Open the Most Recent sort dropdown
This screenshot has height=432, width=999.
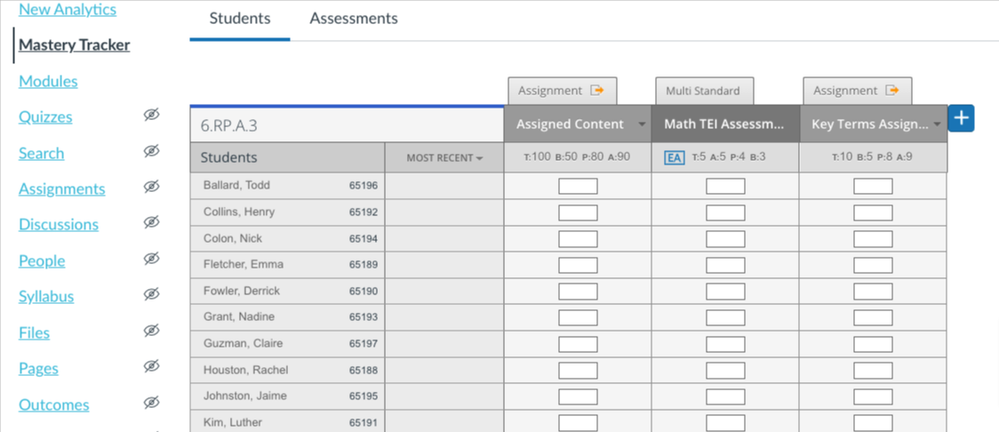445,158
